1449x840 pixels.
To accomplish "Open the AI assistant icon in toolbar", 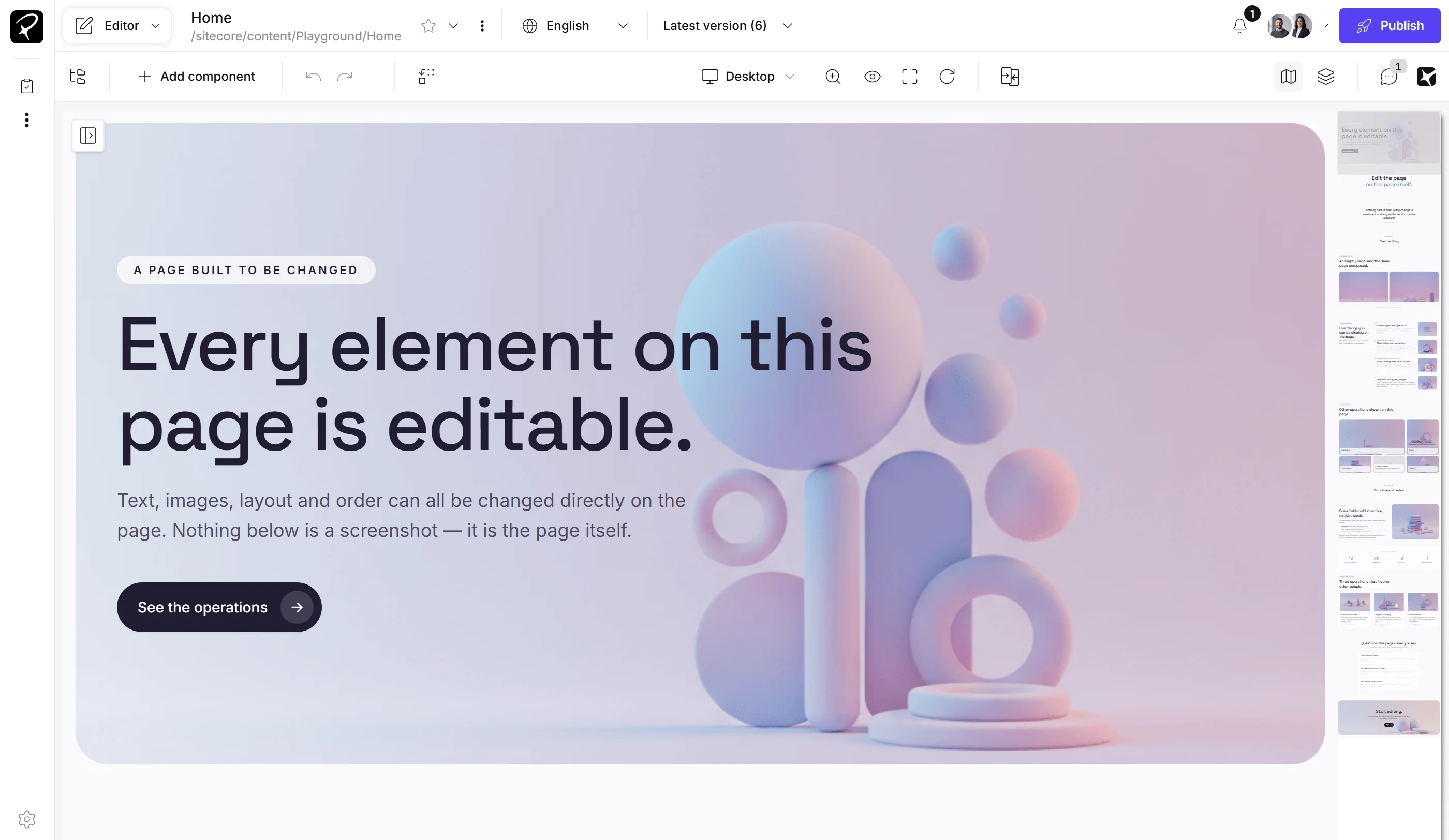I will tap(1426, 77).
